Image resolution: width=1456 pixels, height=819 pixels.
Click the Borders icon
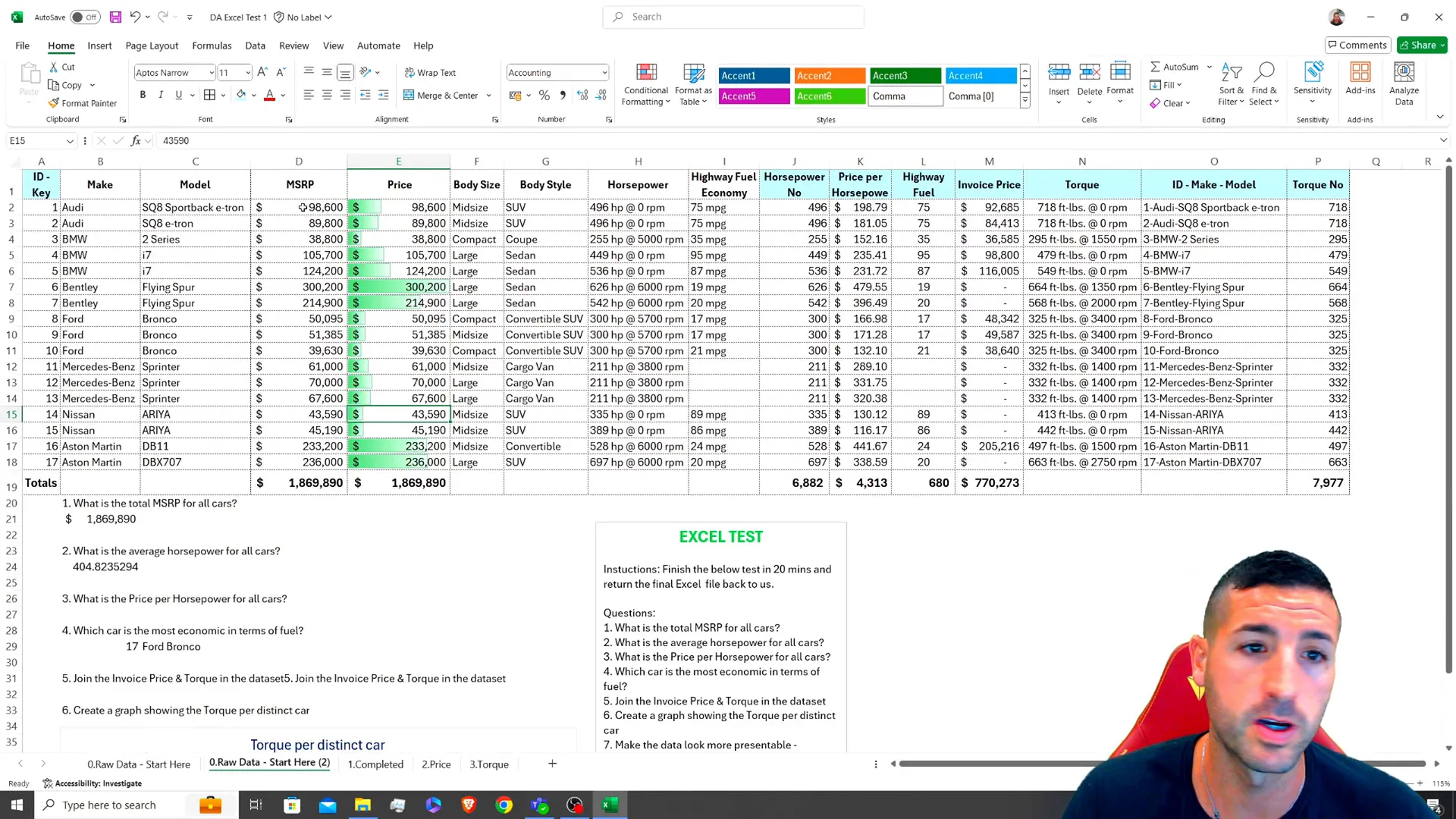(x=210, y=95)
